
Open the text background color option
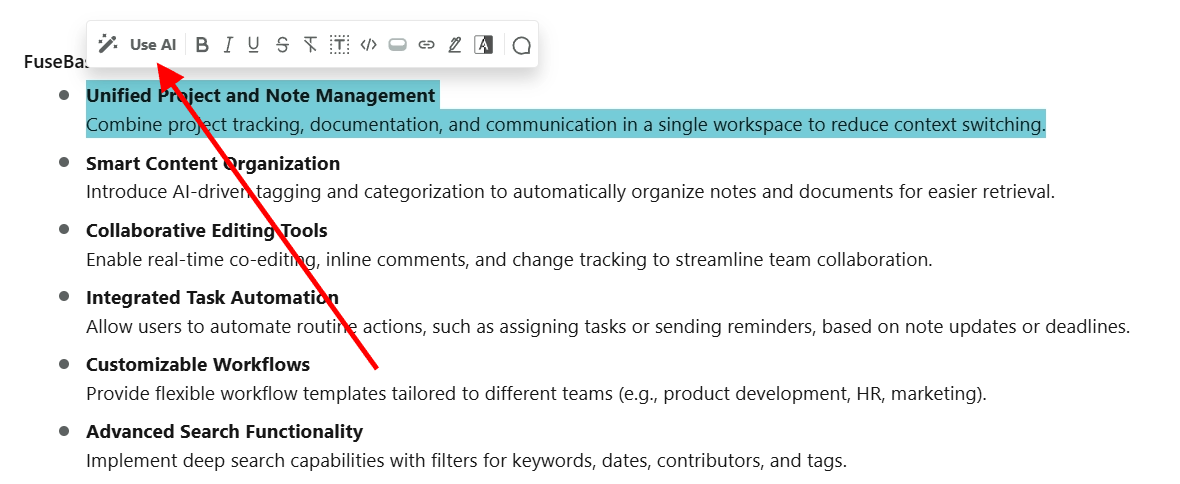[484, 45]
